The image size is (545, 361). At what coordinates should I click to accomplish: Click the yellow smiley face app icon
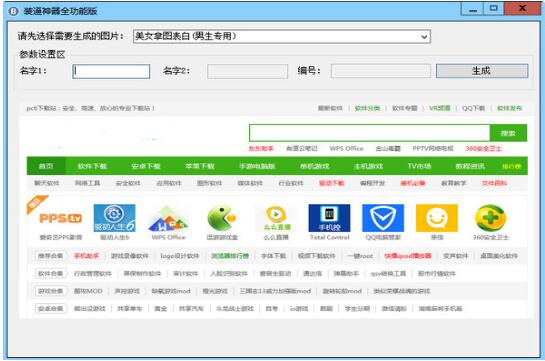point(437,218)
